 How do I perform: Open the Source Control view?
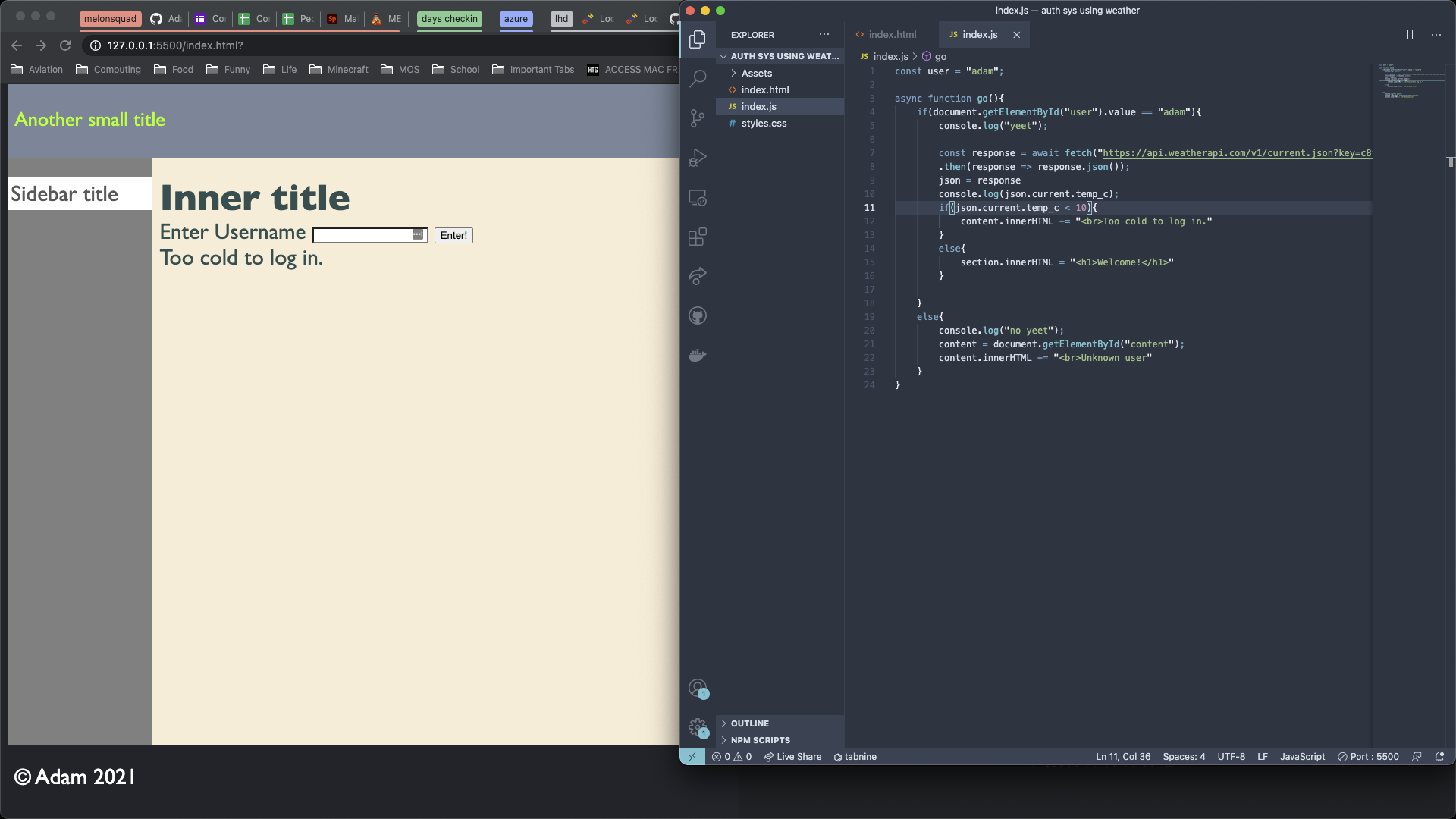click(697, 118)
